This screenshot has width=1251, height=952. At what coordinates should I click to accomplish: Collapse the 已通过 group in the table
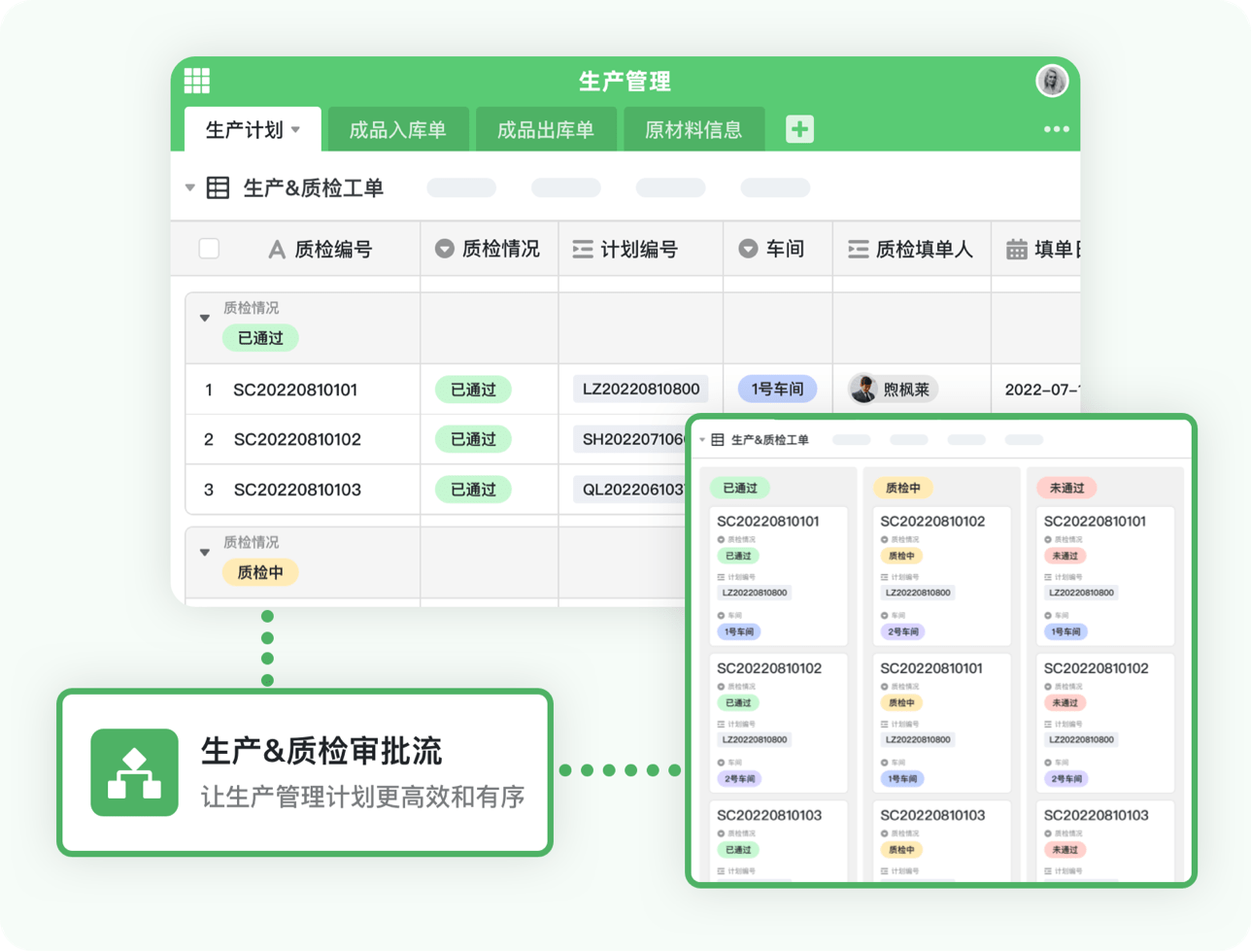[205, 318]
